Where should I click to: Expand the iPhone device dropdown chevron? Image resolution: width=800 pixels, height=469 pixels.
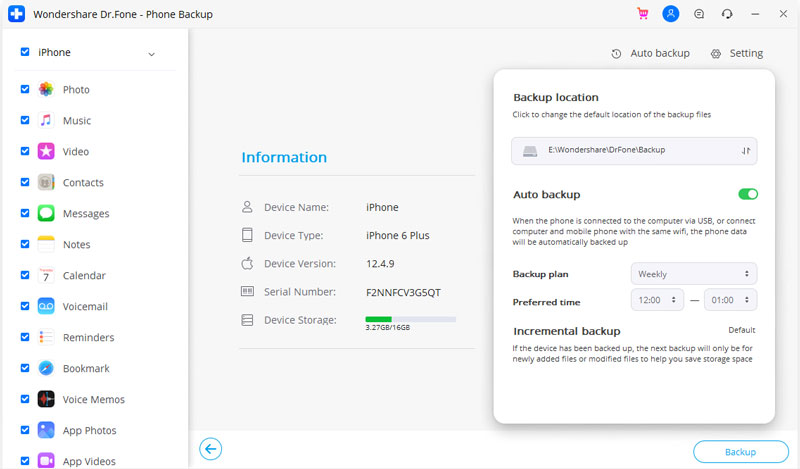tap(152, 54)
